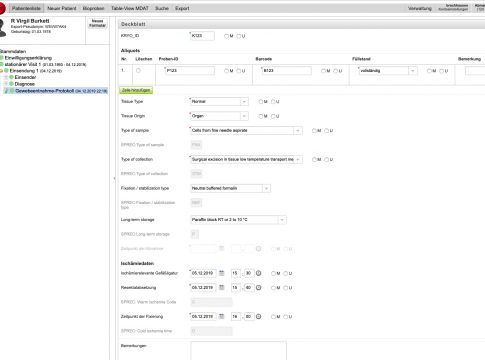Select M radio next to Barcode
This screenshot has width=485, height=360.
click(x=323, y=71)
